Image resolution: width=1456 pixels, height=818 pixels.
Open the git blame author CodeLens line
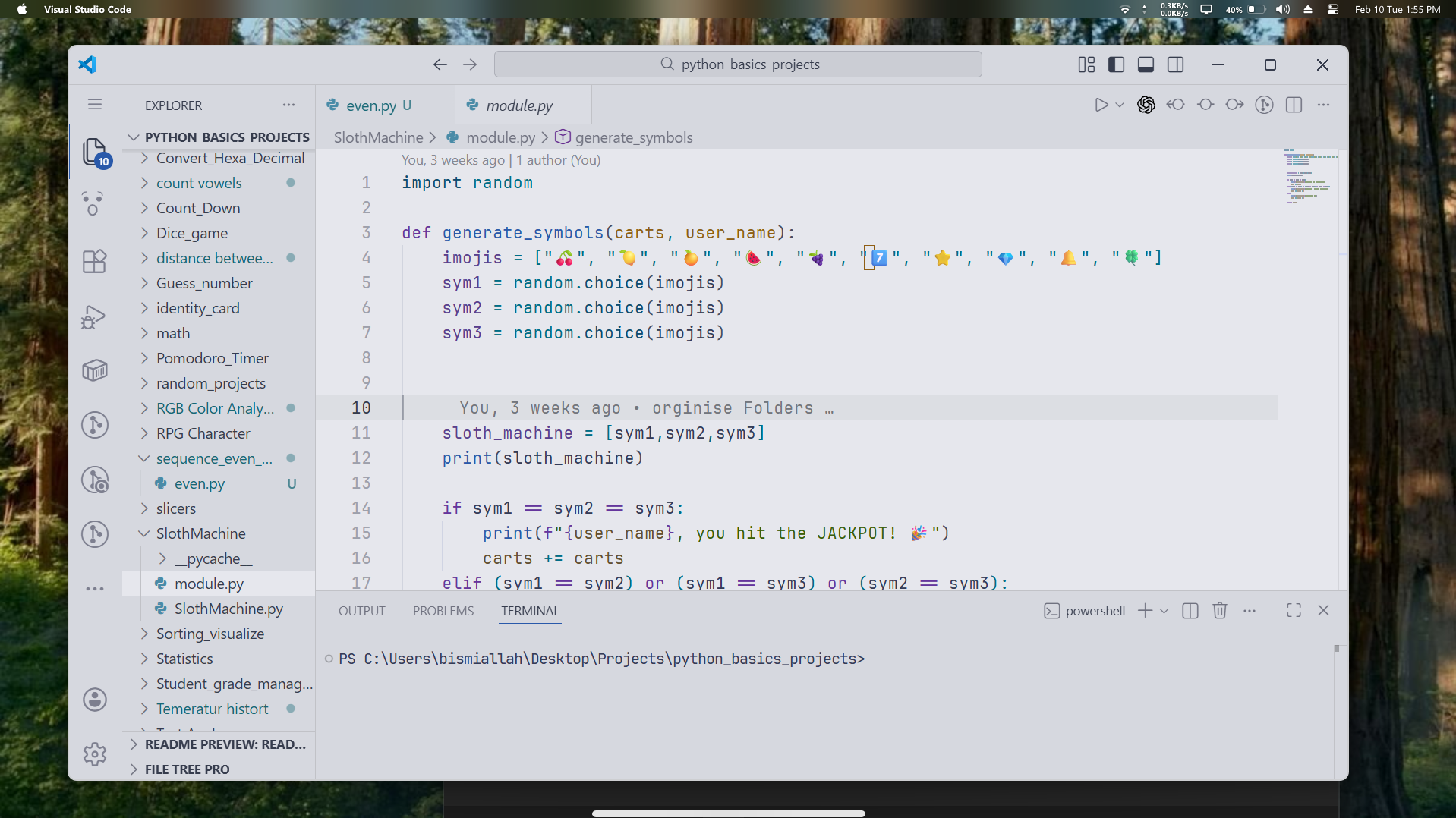click(x=500, y=160)
